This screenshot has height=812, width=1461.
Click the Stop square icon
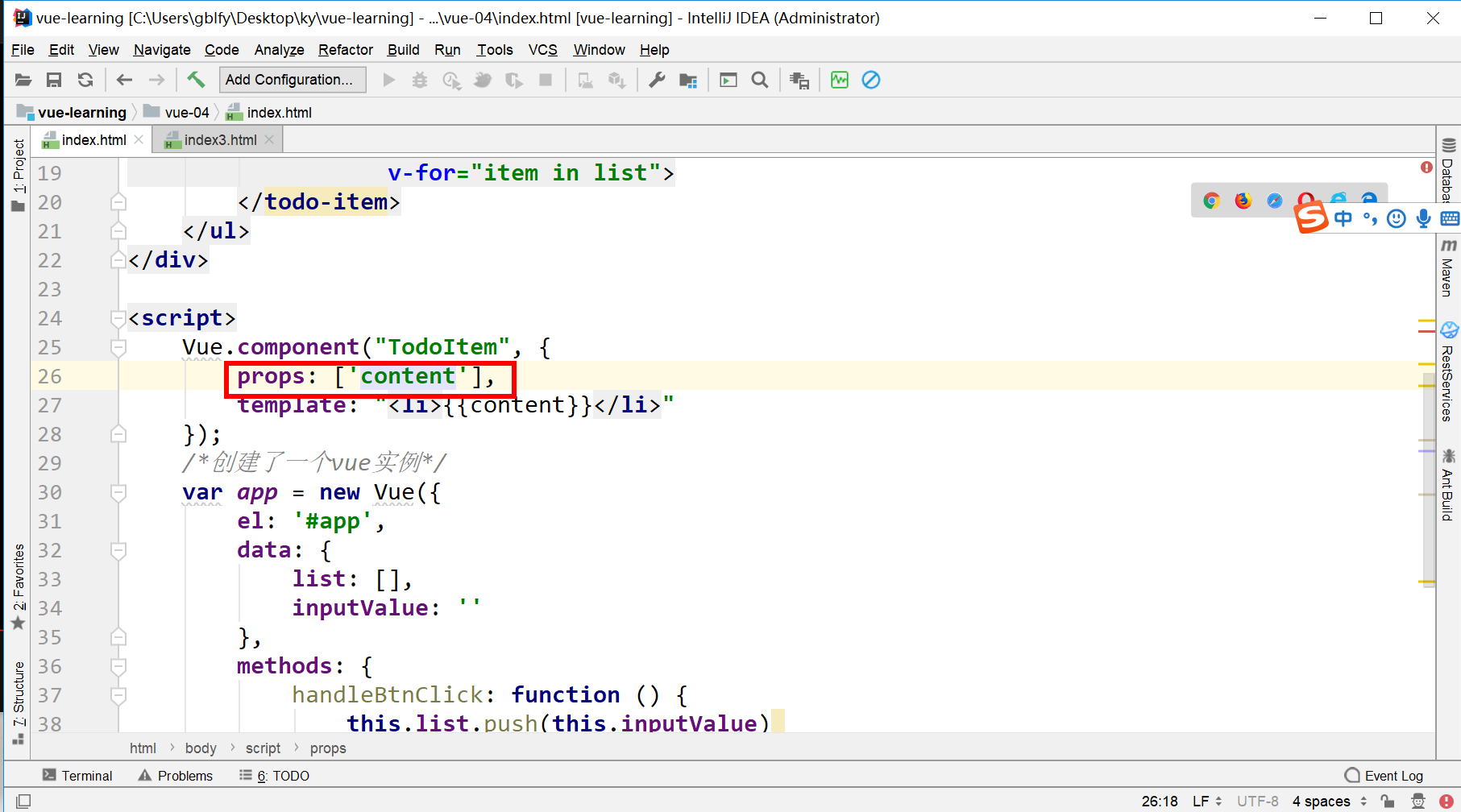pos(546,80)
